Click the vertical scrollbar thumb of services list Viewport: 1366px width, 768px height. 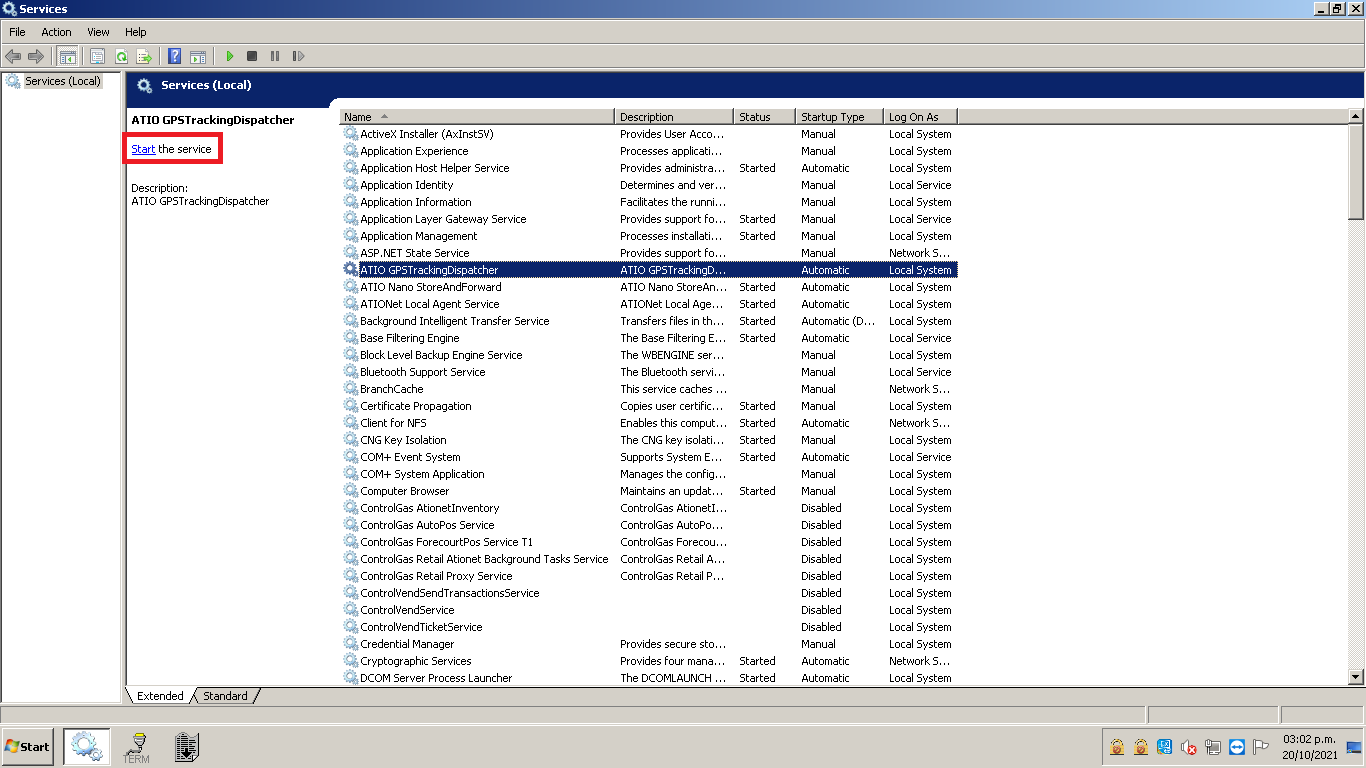[1356, 172]
